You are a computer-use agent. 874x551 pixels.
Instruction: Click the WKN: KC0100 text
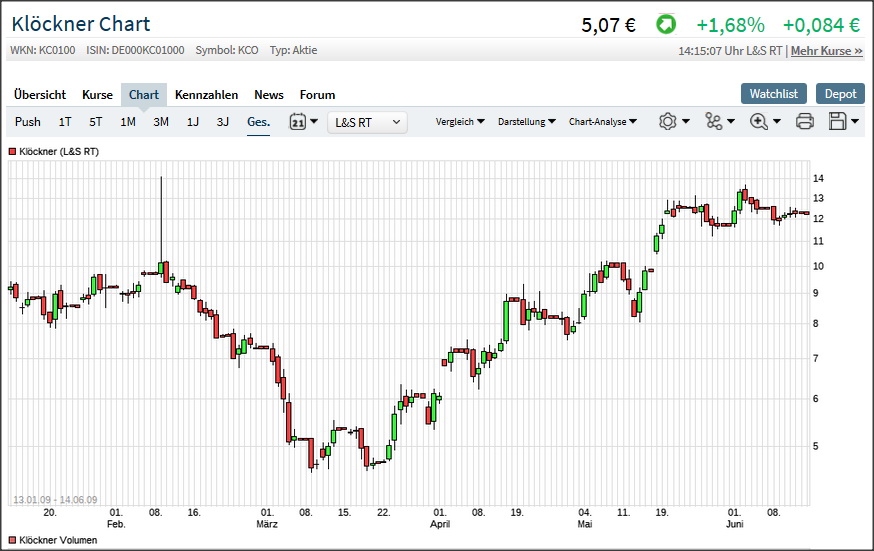coord(42,50)
